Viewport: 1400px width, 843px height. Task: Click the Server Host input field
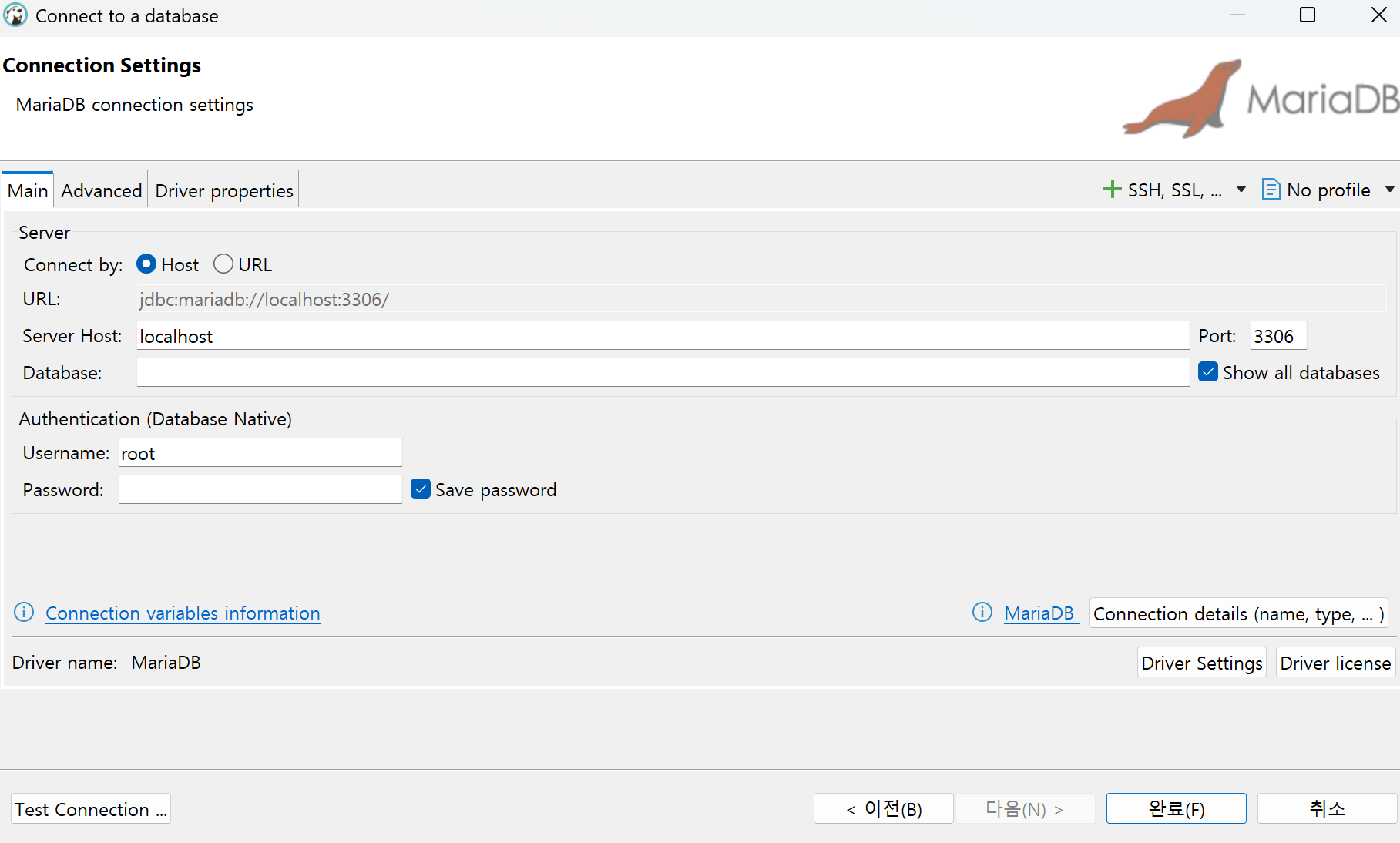coord(663,336)
